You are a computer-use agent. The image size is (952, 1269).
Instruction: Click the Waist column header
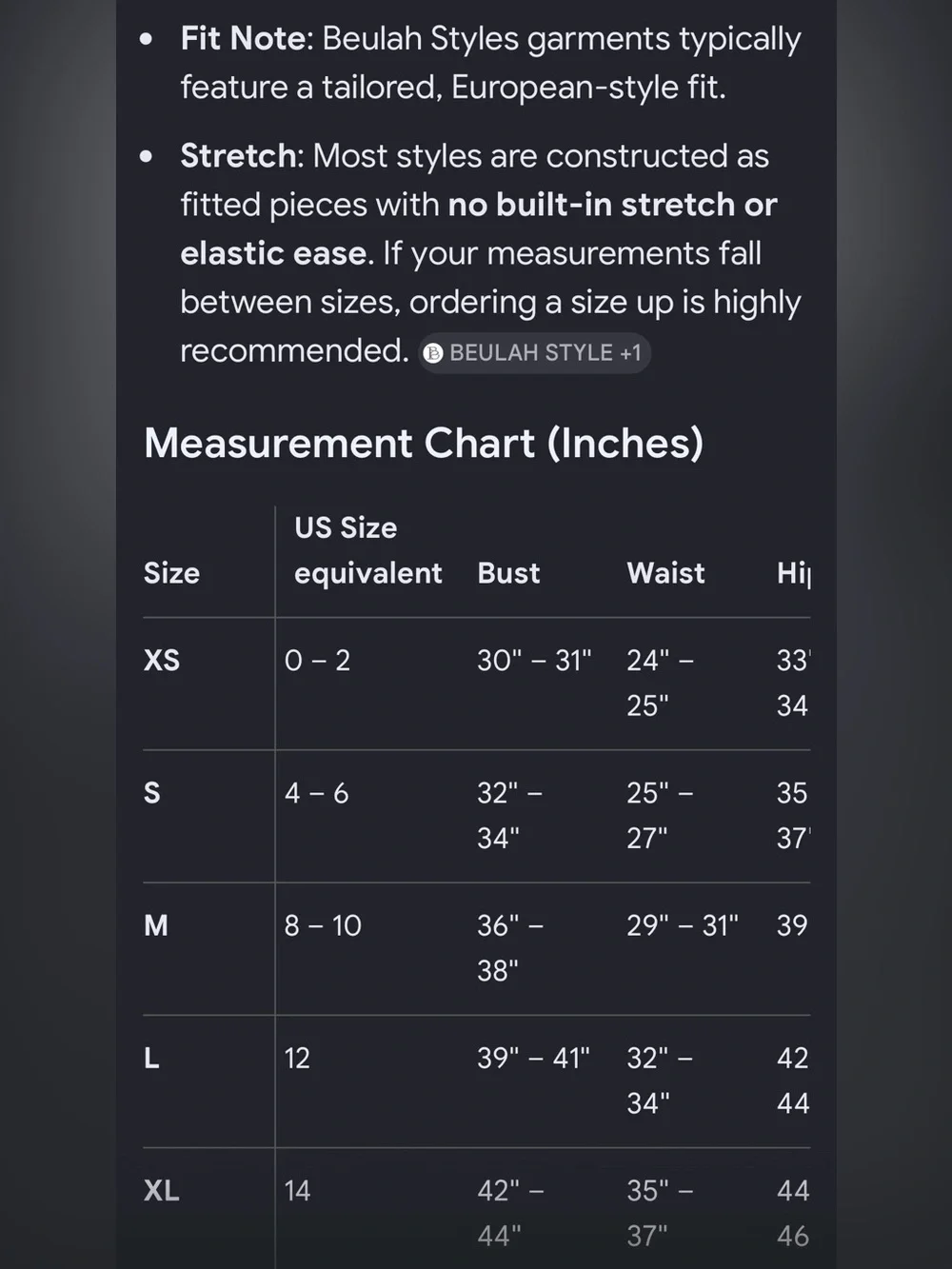tap(665, 573)
